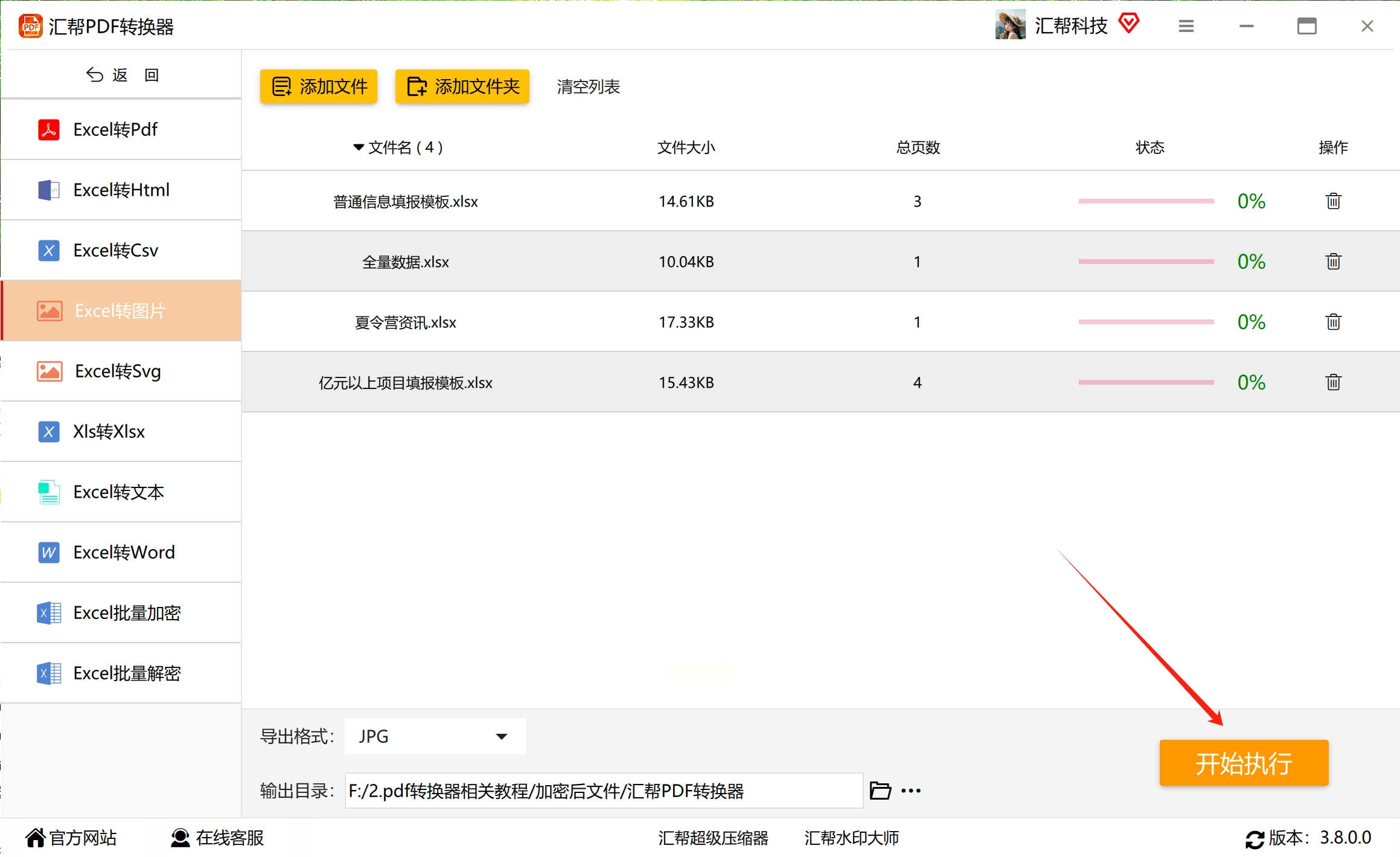Click the 输出目录 path input field
The height and width of the screenshot is (857, 1400).
[x=603, y=791]
